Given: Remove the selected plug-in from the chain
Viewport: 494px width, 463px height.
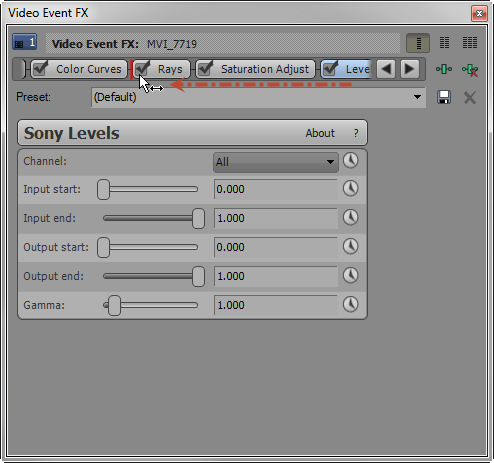Looking at the screenshot, I should pyautogui.click(x=470, y=70).
